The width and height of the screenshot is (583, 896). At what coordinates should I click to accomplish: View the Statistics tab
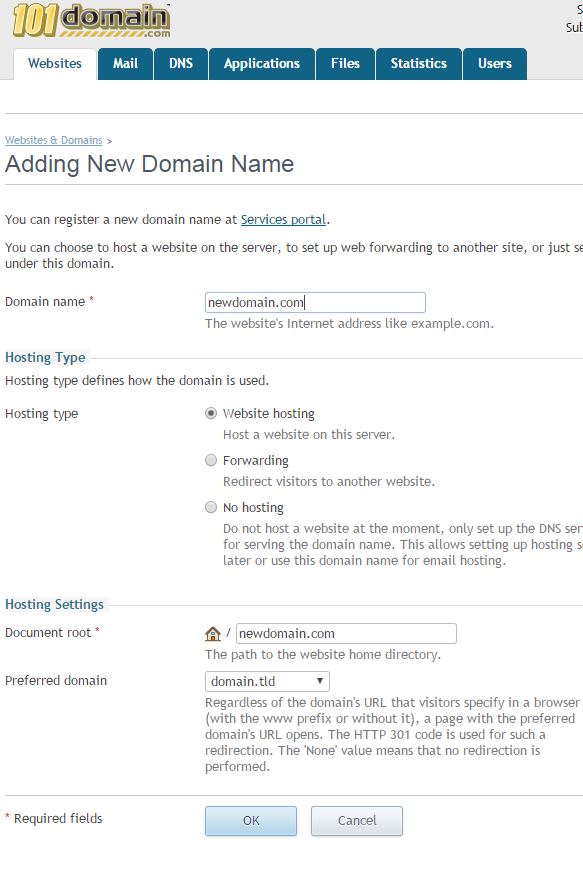[x=418, y=63]
